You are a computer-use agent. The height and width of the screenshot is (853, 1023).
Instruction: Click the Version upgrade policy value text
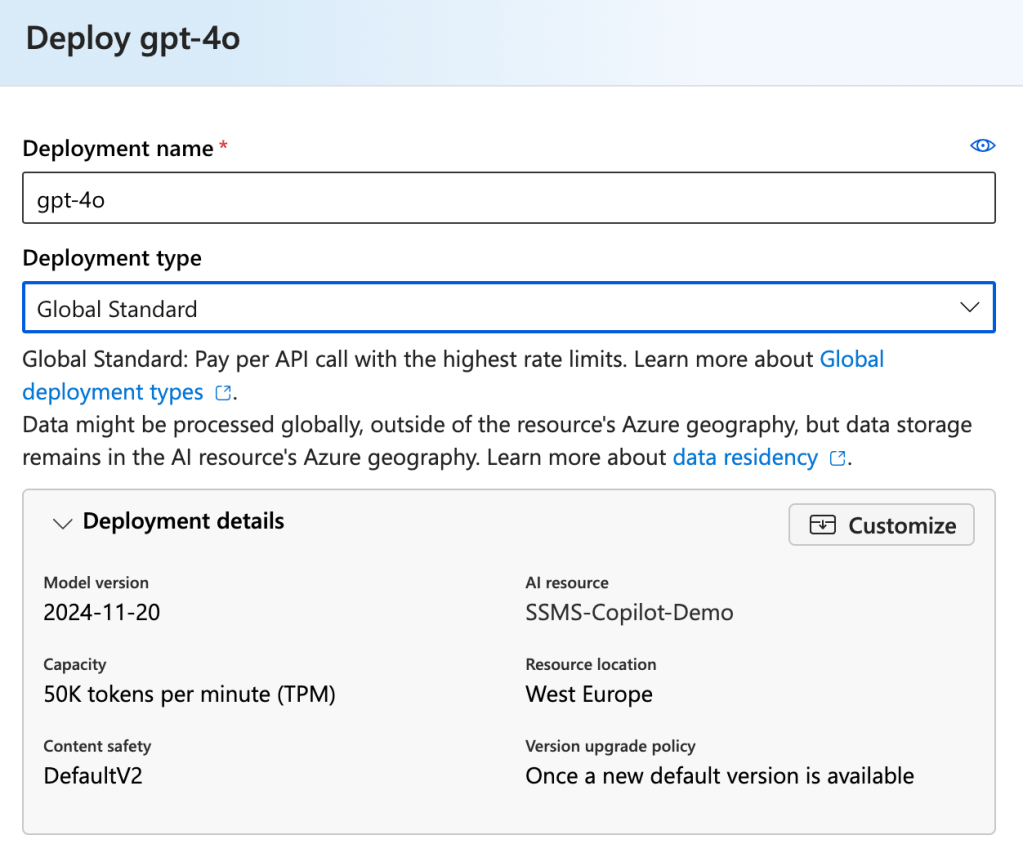[x=719, y=775]
